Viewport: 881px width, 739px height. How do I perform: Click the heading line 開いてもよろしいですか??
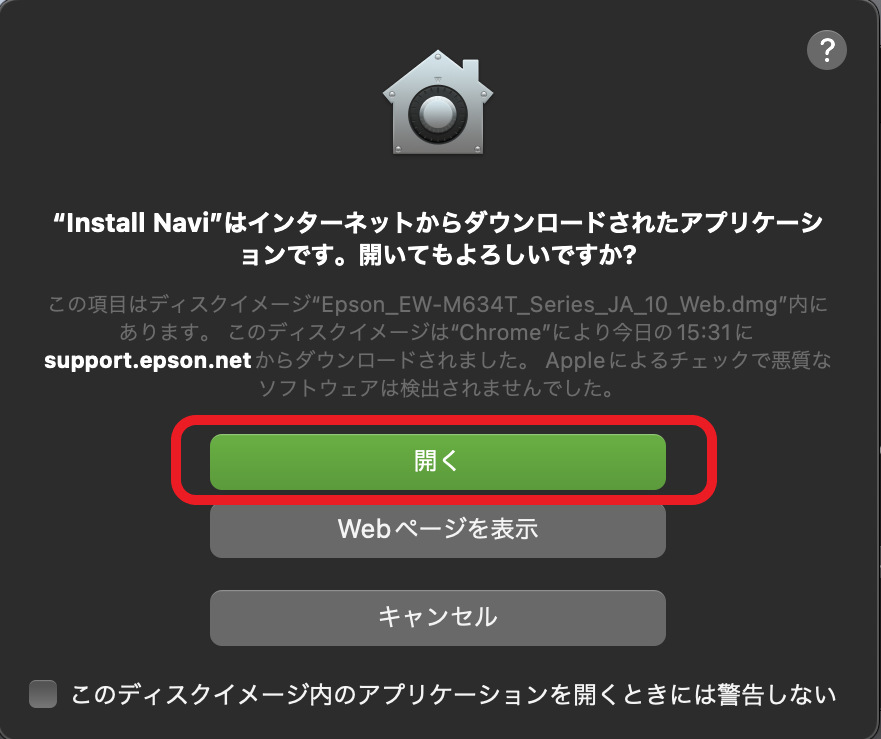(x=438, y=256)
